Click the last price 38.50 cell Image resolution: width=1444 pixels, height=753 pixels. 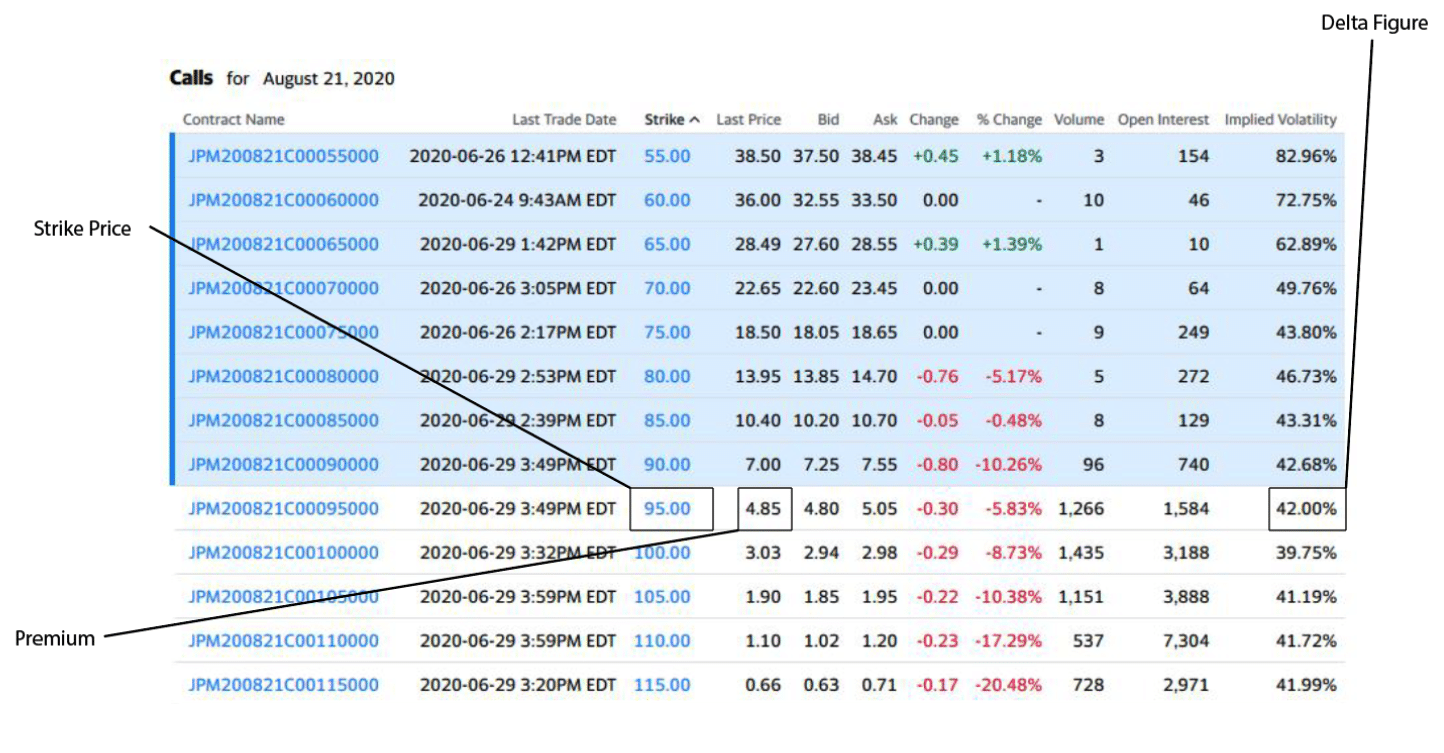(758, 156)
